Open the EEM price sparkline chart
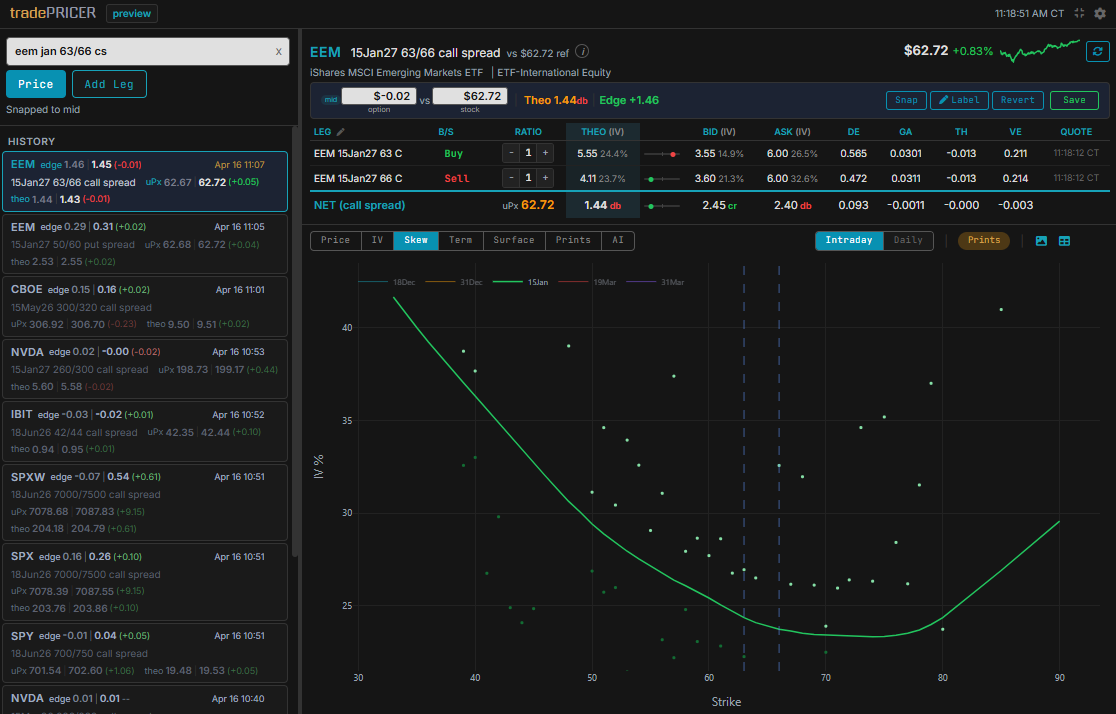 tap(1040, 51)
